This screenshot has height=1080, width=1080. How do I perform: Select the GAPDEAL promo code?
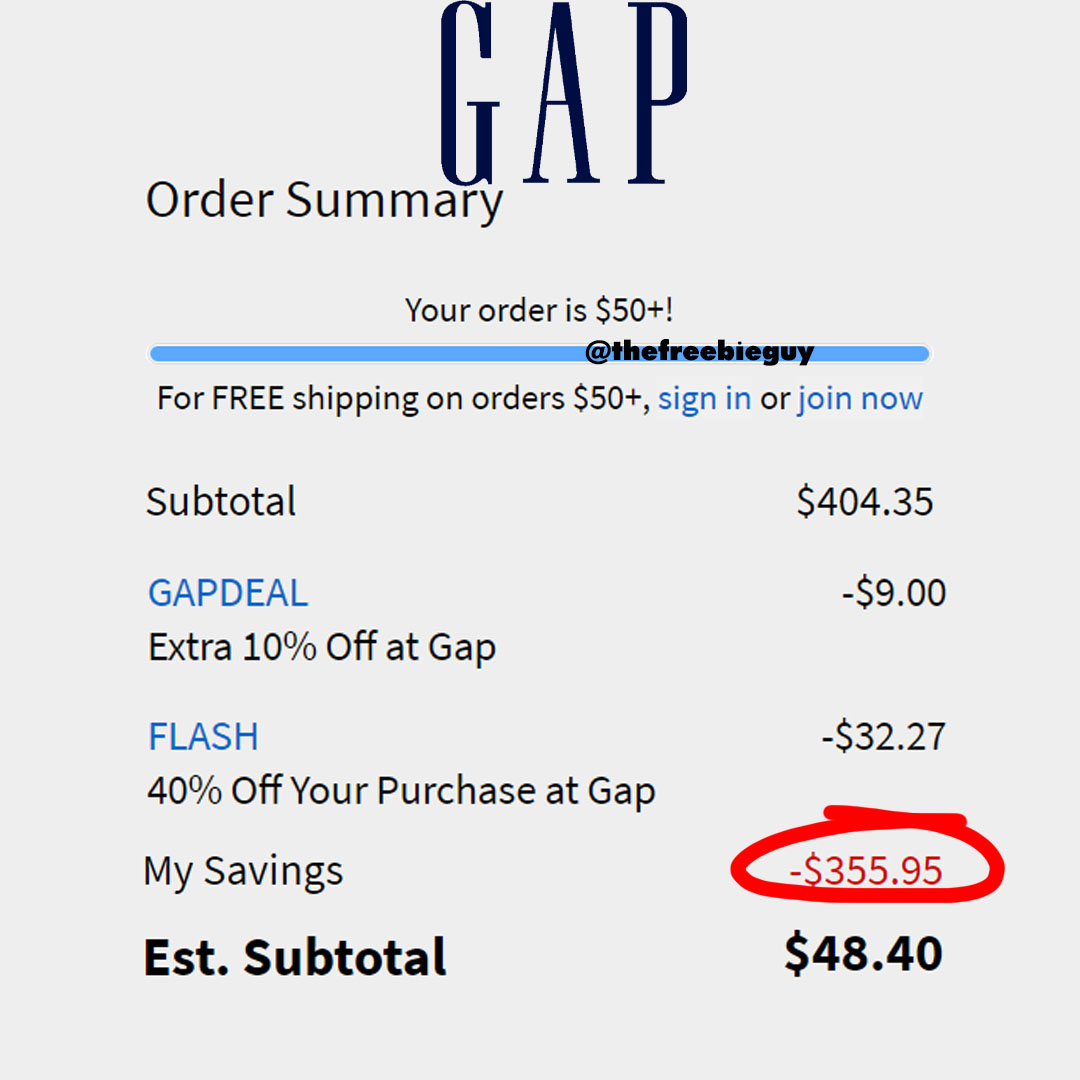(227, 593)
